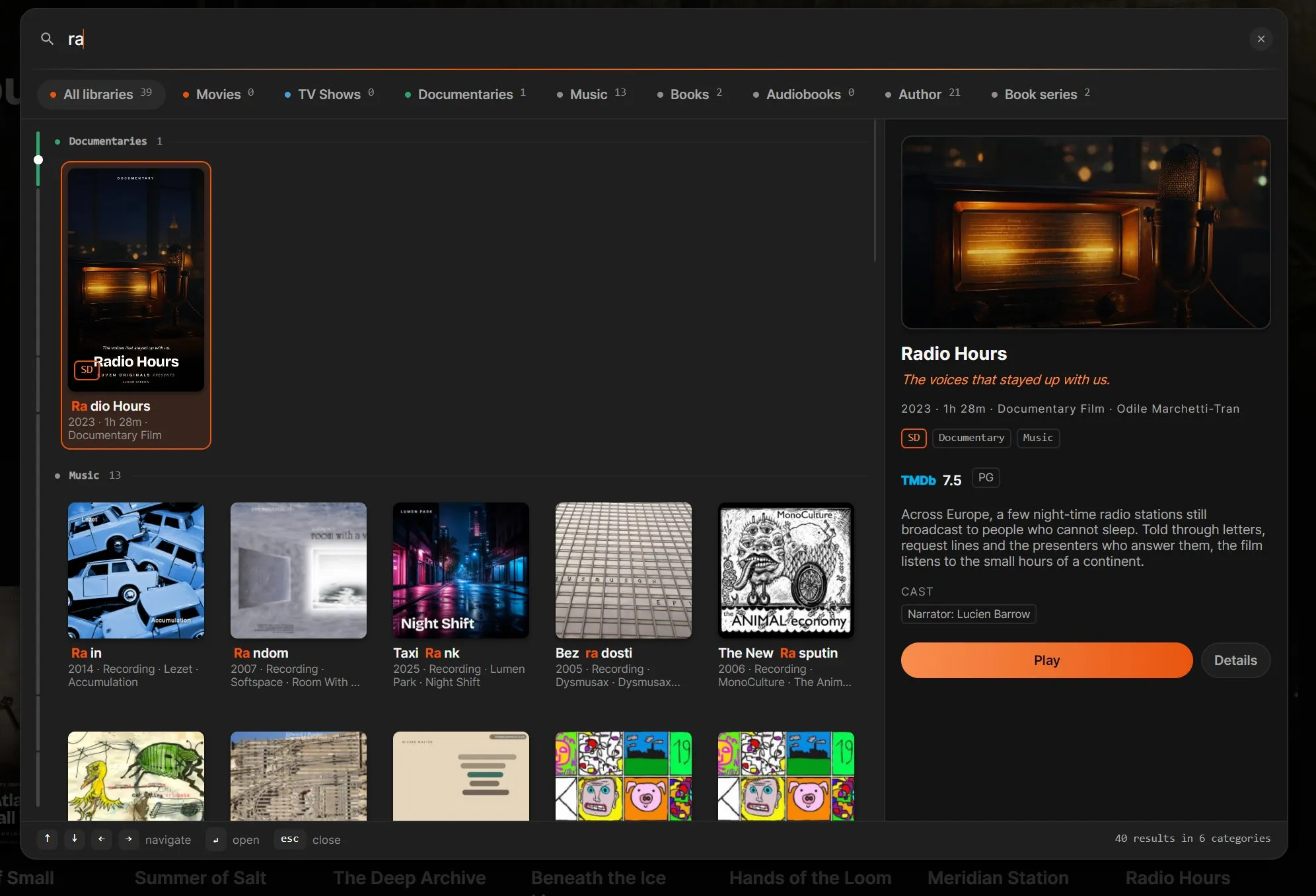The image size is (1316, 896).
Task: Click the SD quality tag in details
Action: (914, 438)
